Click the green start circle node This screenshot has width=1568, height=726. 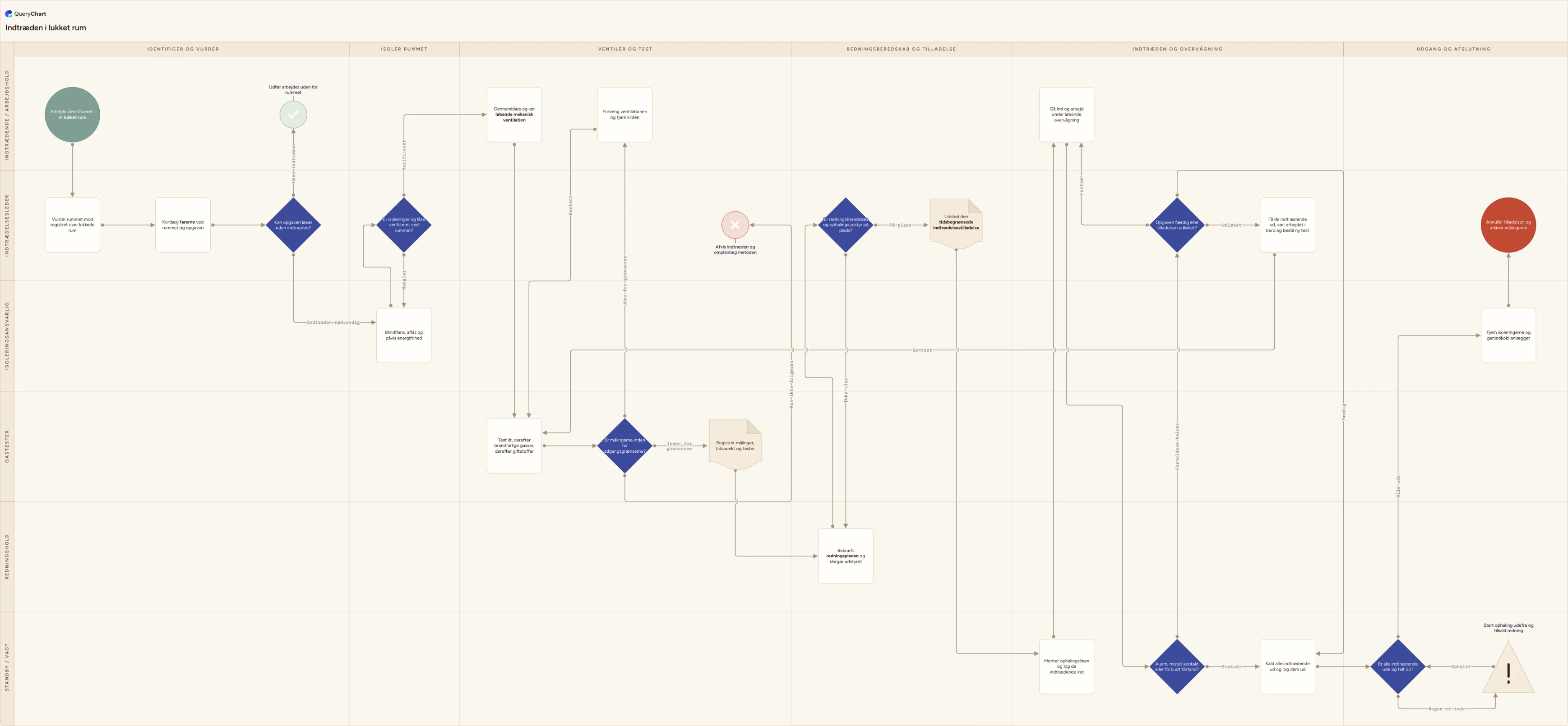(73, 115)
